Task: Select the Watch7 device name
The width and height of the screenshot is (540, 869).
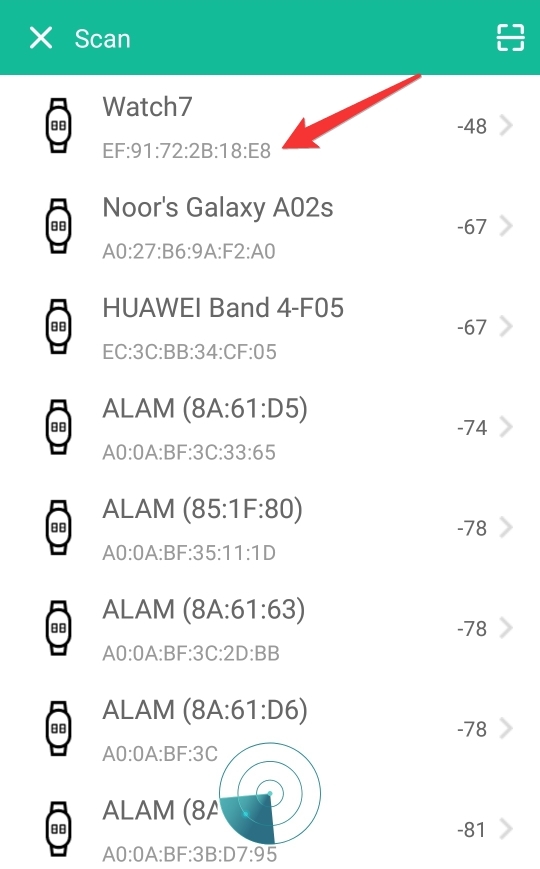Action: pyautogui.click(x=147, y=106)
